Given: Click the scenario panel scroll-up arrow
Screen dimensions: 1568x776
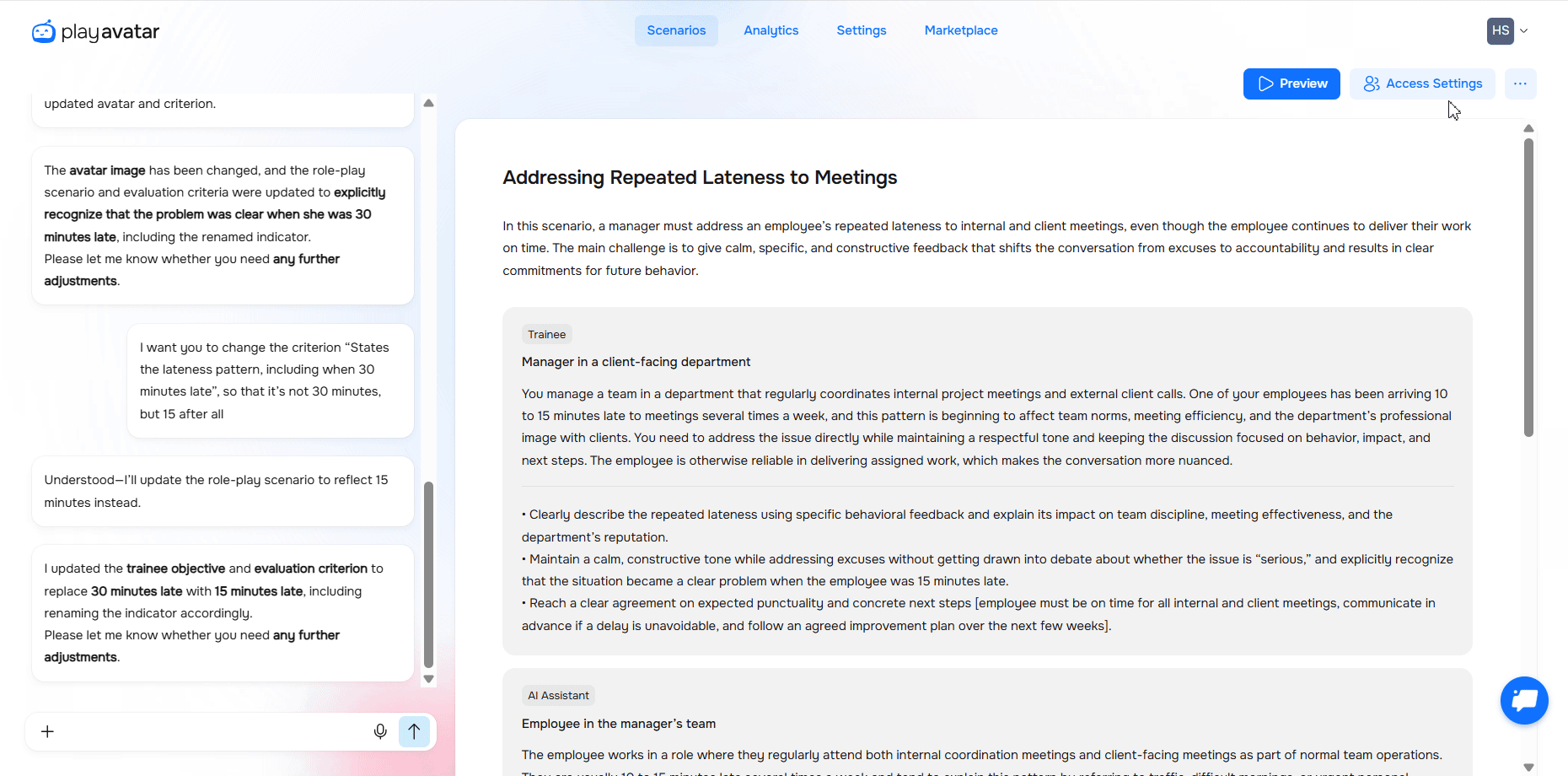Looking at the screenshot, I should click(x=1528, y=128).
